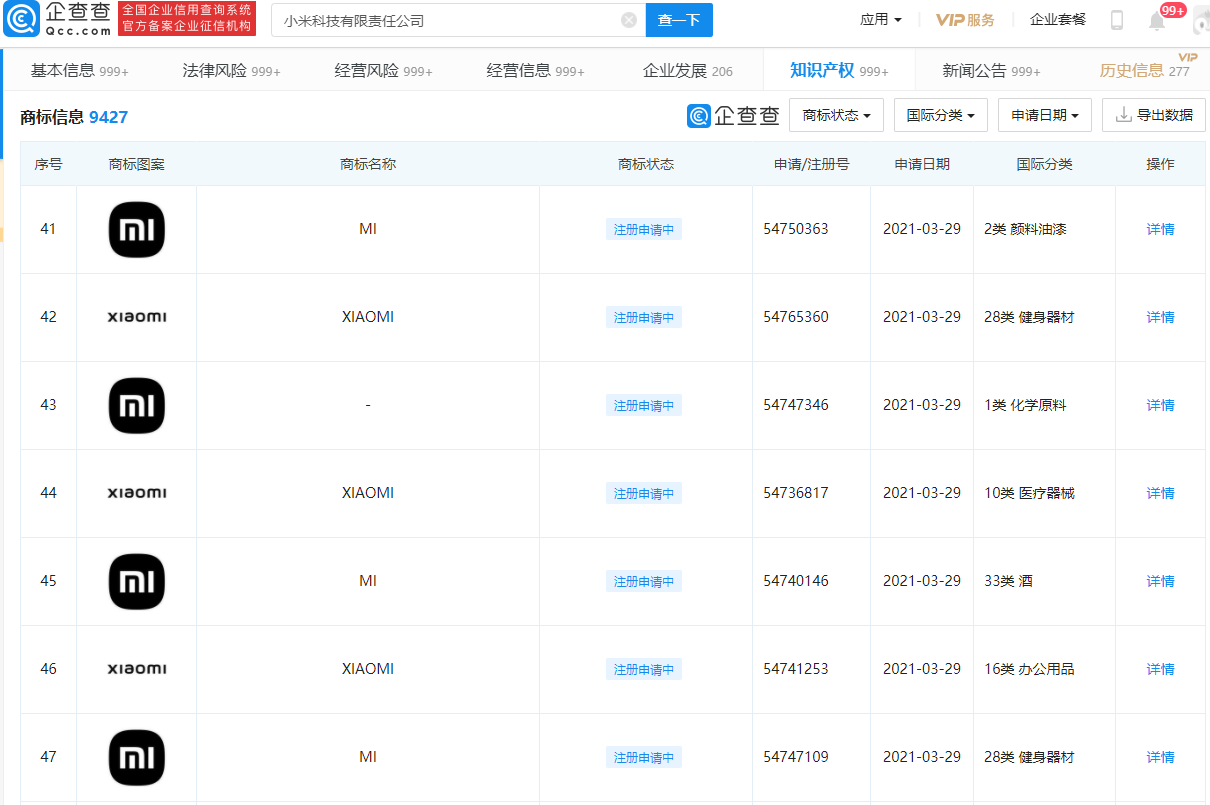The width and height of the screenshot is (1210, 805).
Task: Click the 企查查 badge beside the filter bar
Action: coord(732,115)
